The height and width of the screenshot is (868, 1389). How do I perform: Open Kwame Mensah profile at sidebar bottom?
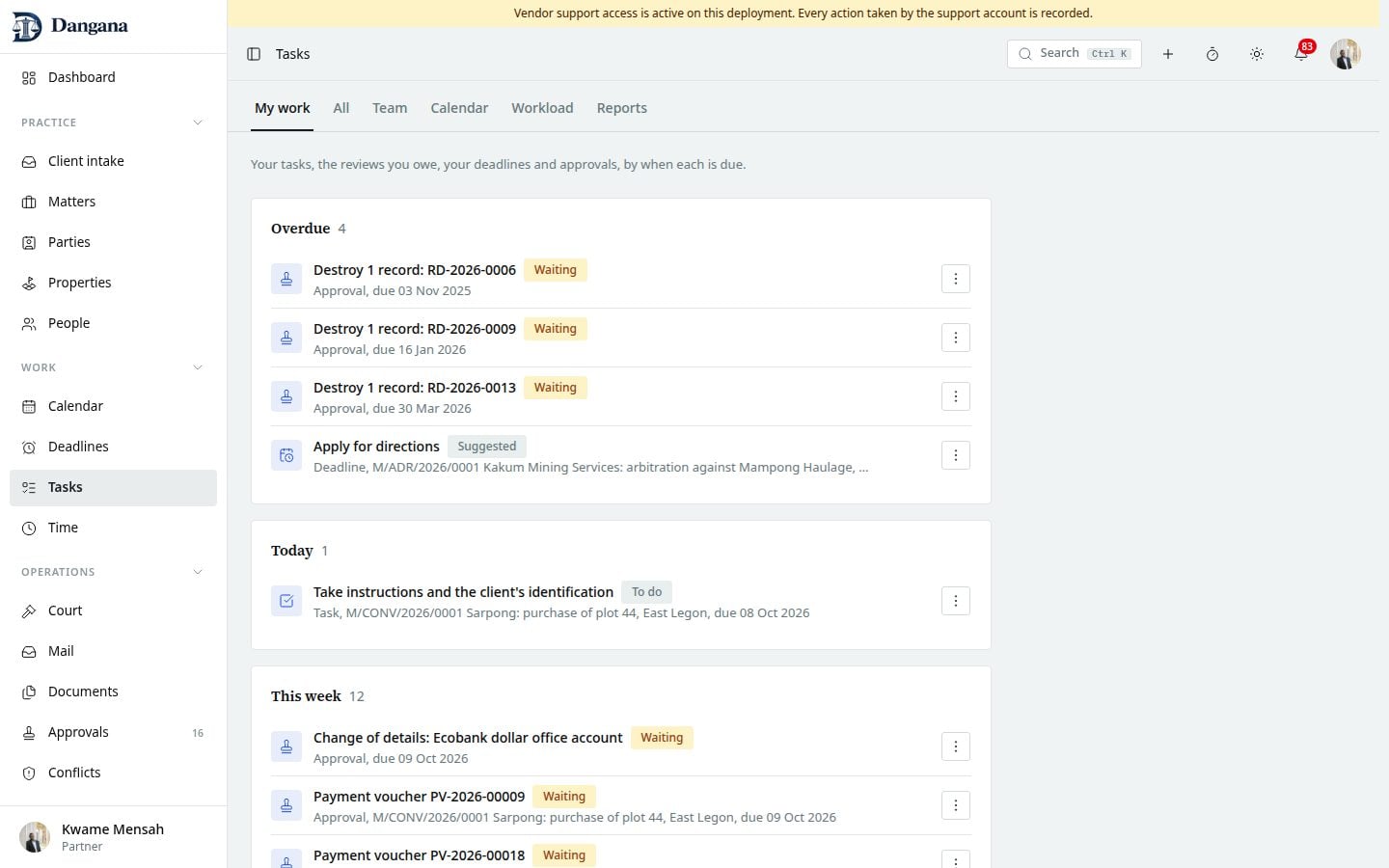tap(113, 837)
